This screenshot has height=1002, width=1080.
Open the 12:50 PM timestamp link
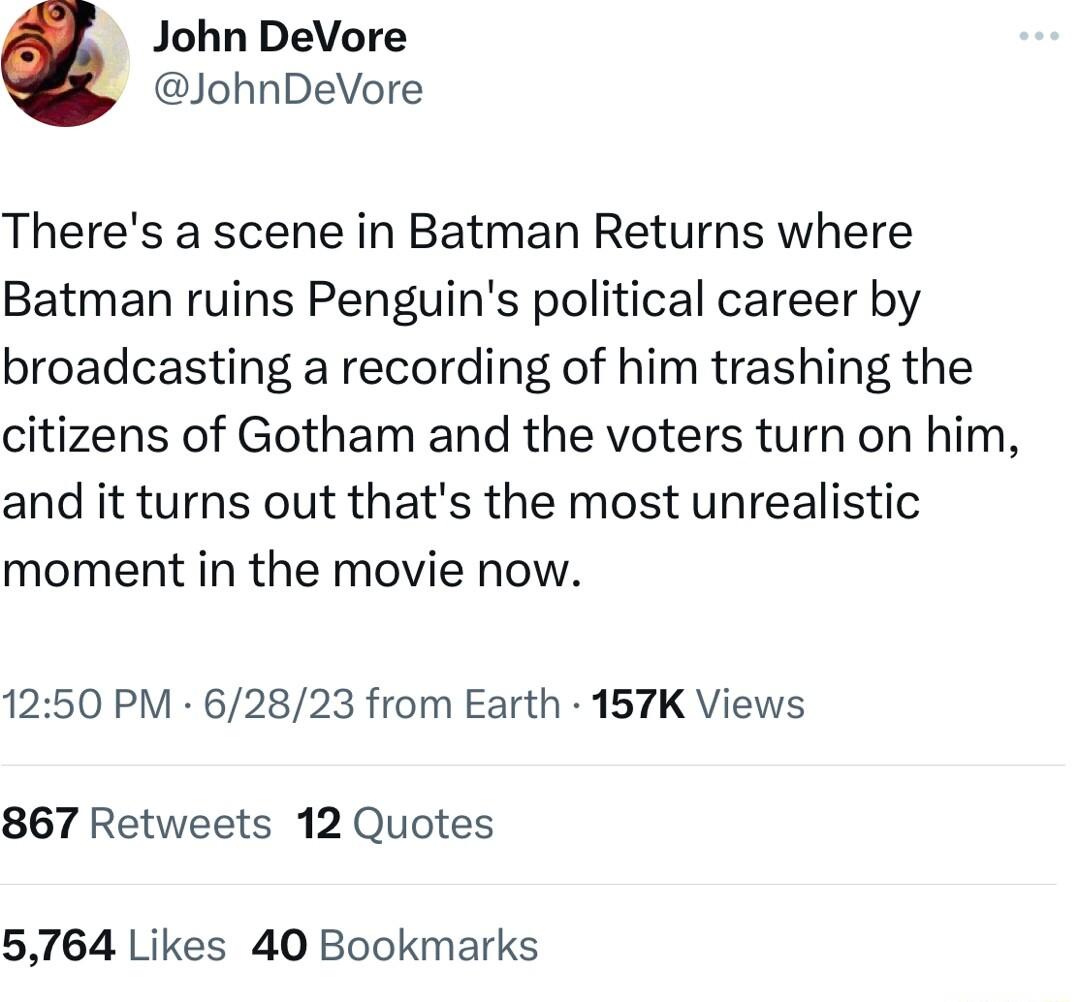[x=78, y=703]
